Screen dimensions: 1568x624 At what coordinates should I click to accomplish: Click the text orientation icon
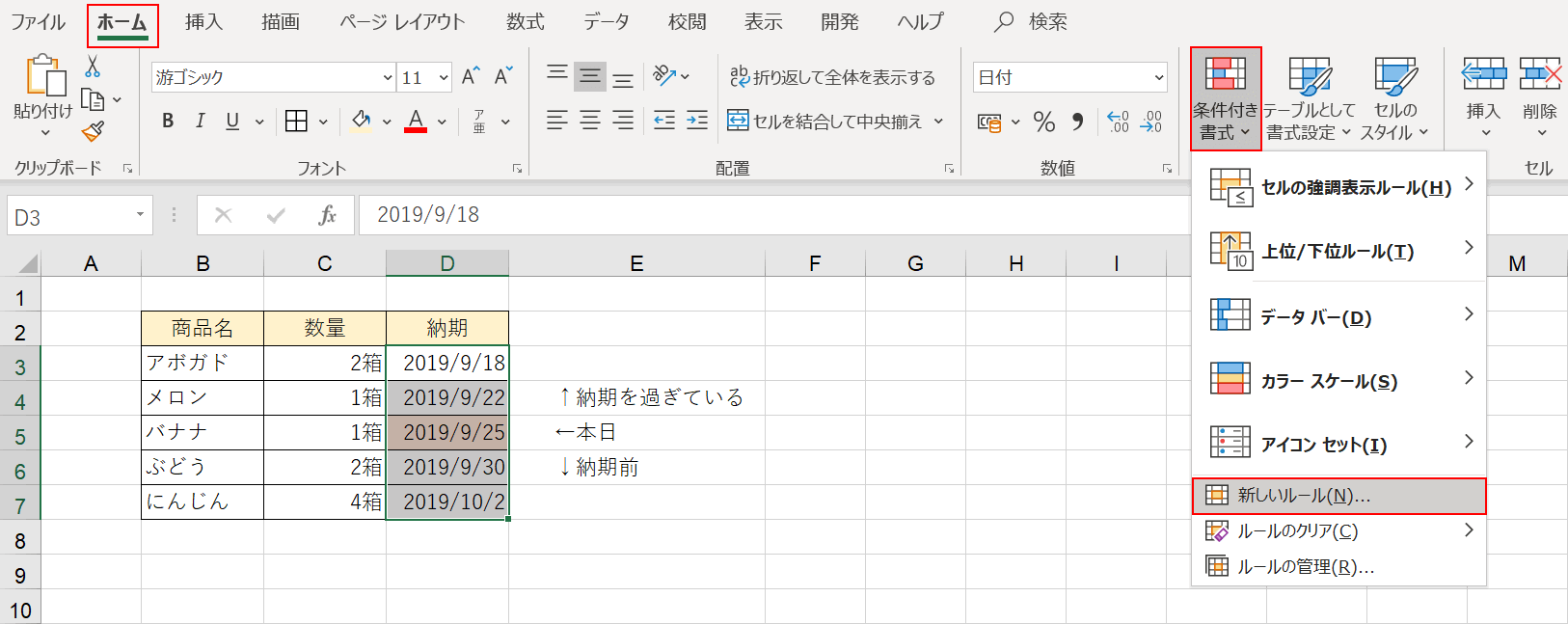coord(664,75)
